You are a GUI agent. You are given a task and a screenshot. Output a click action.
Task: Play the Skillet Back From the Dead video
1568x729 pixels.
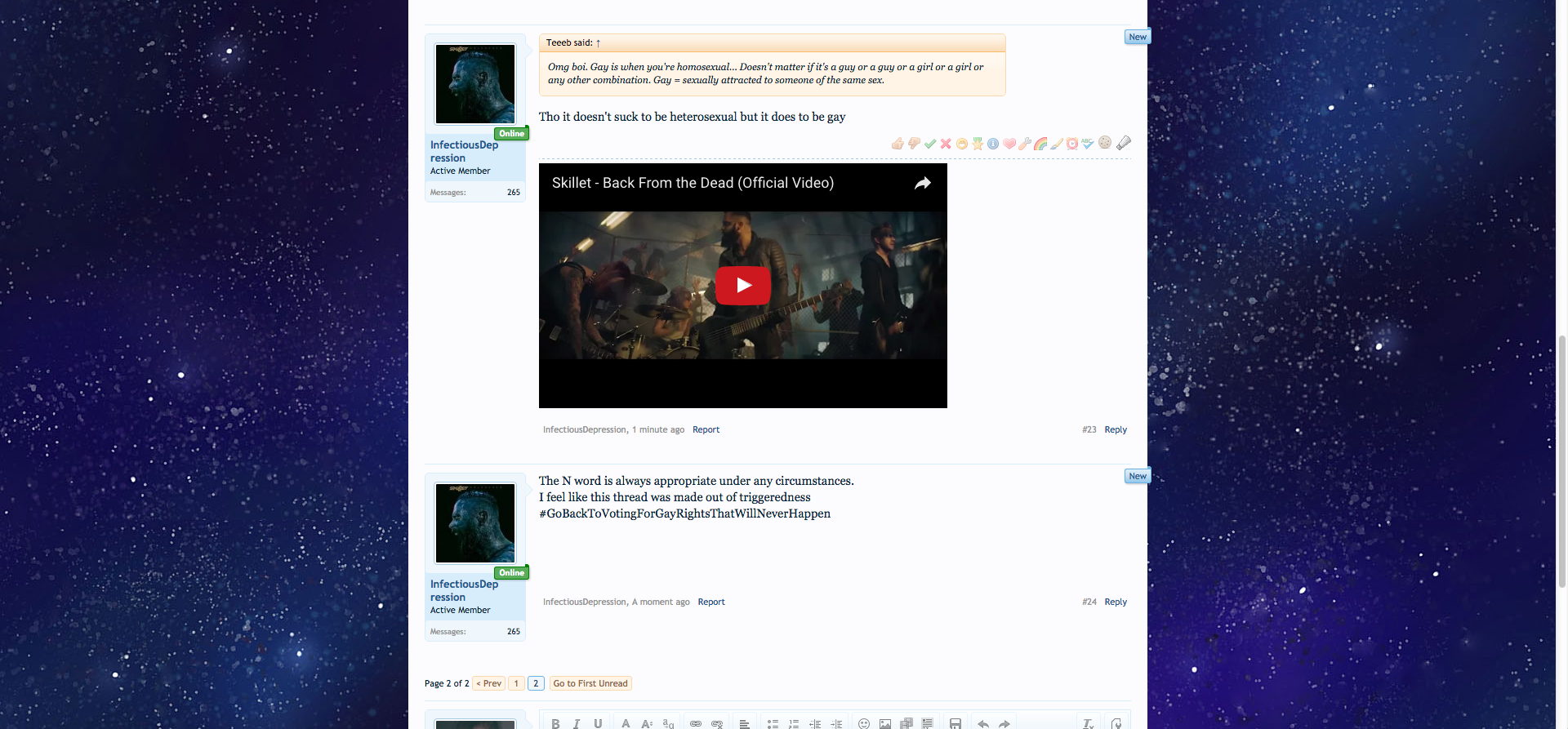pyautogui.click(x=742, y=285)
